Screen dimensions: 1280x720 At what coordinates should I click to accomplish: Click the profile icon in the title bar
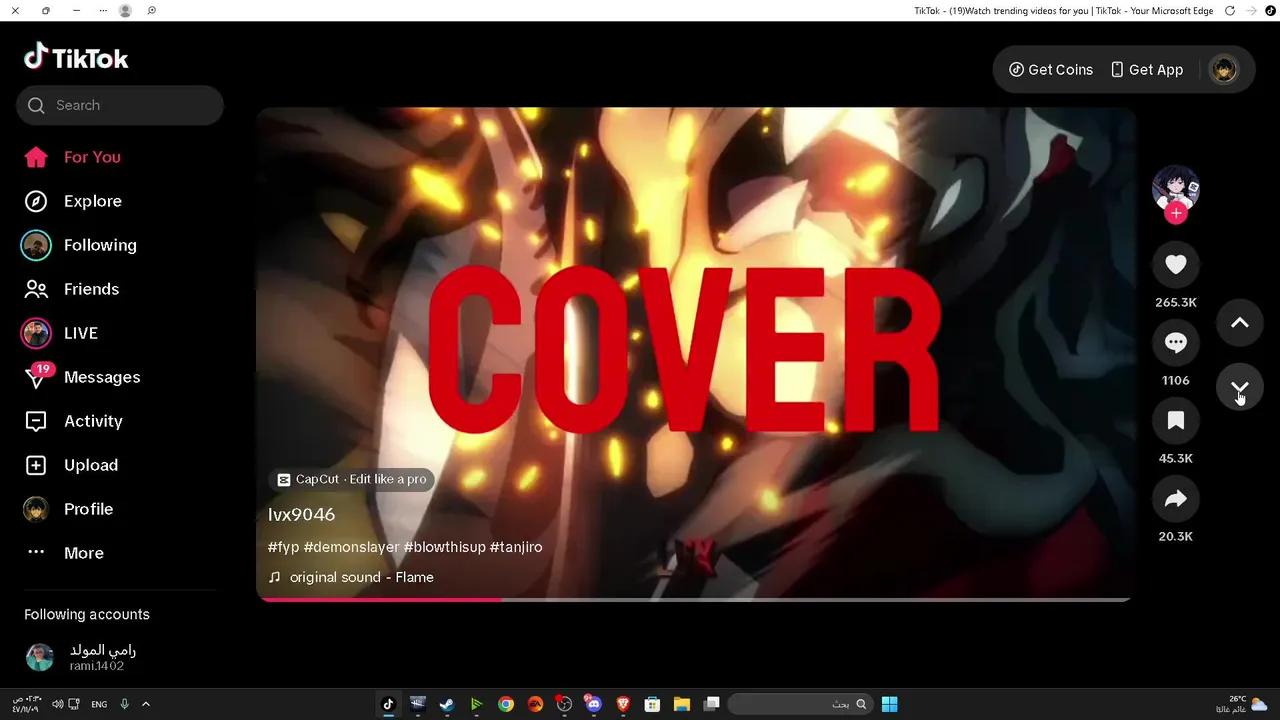(x=125, y=10)
